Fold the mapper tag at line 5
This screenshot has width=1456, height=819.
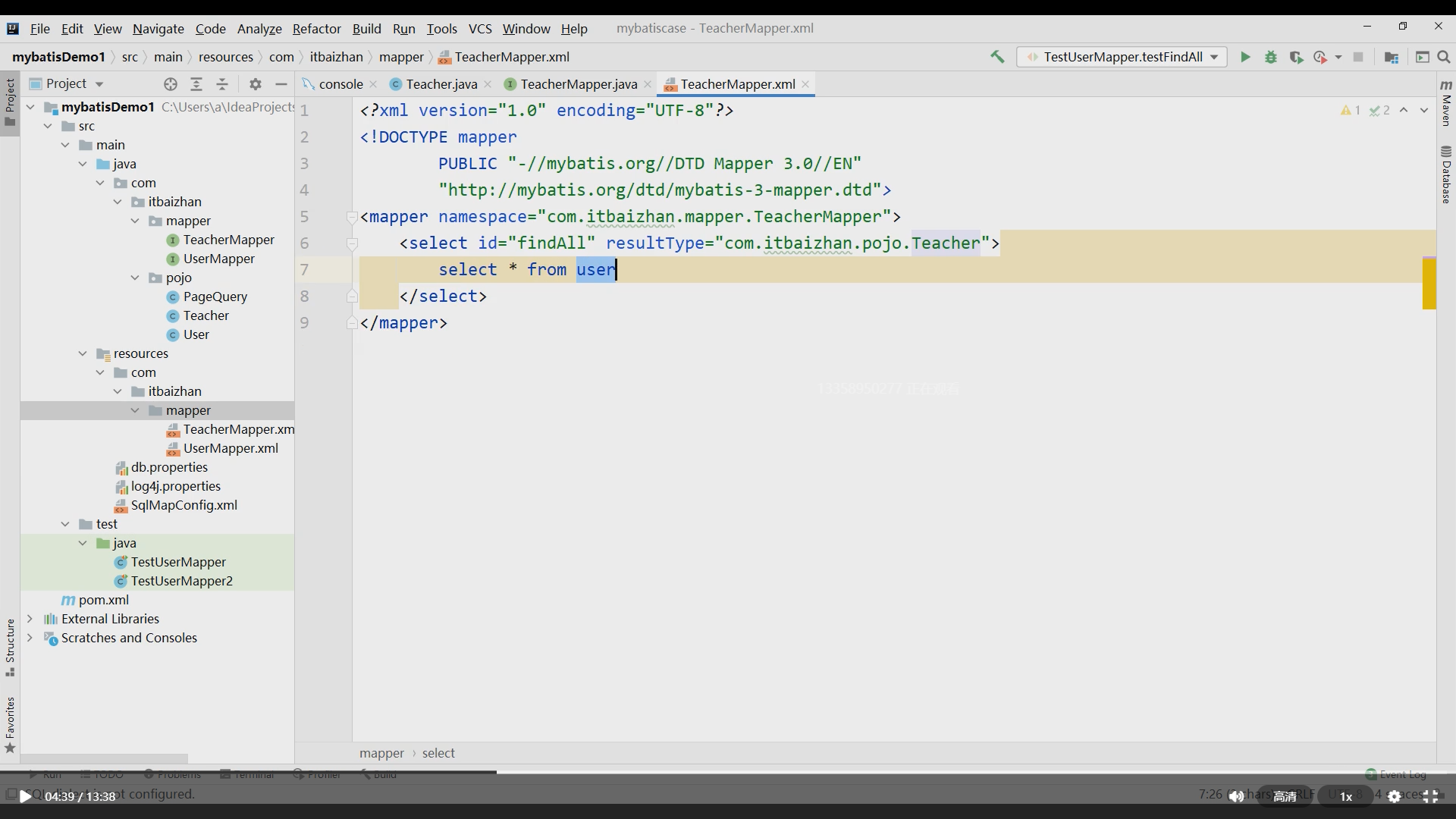(x=352, y=218)
